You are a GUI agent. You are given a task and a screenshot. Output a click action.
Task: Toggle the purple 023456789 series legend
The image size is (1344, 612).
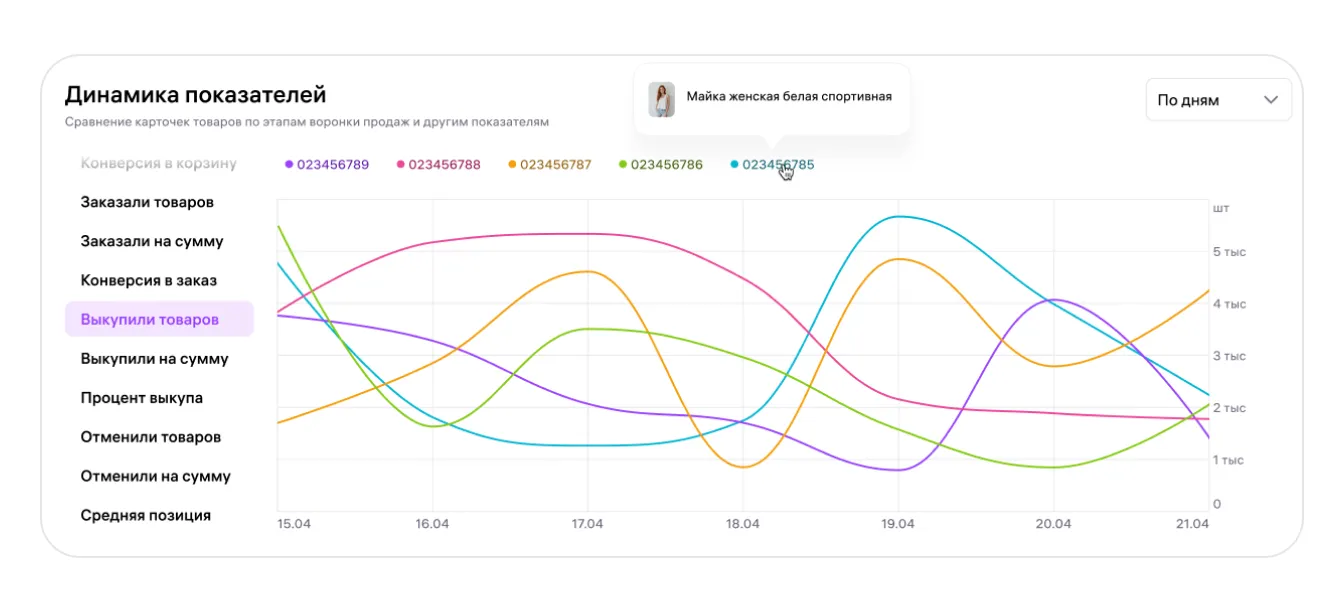pos(327,164)
